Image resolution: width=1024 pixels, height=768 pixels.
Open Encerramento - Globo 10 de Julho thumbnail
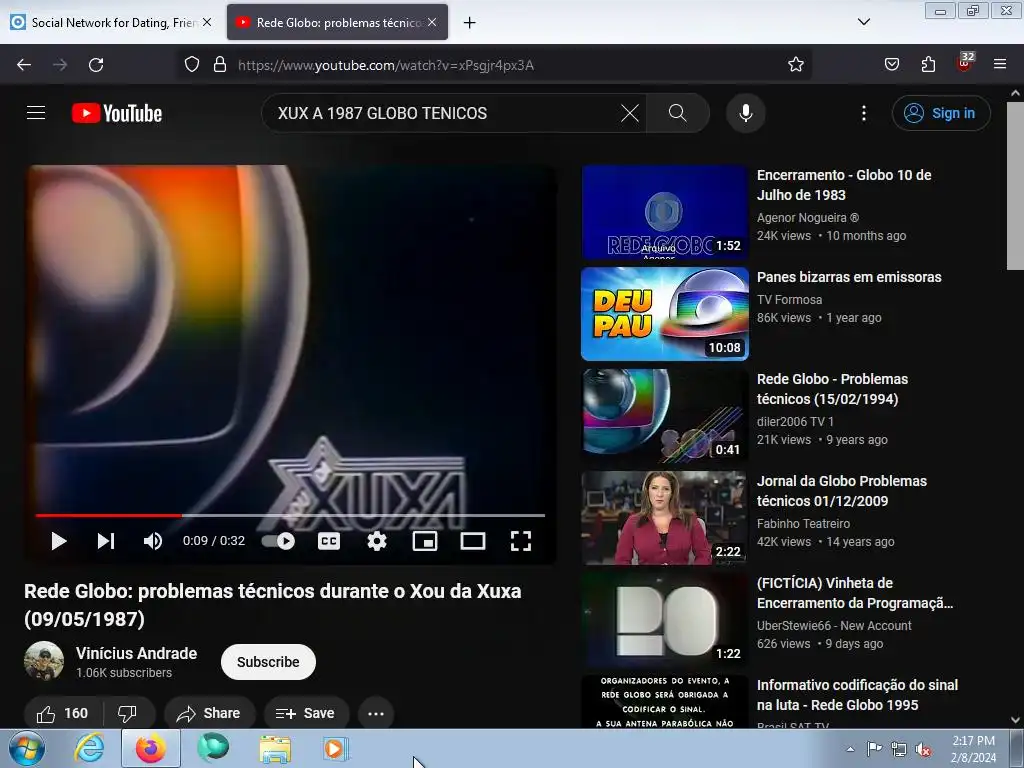tap(664, 212)
